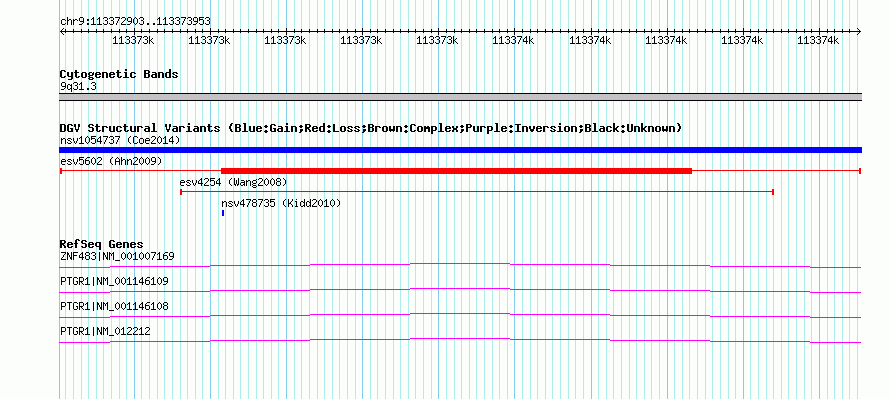
Task: Click the PTGR1|NM_001146108 gene label
Action: tap(114, 306)
